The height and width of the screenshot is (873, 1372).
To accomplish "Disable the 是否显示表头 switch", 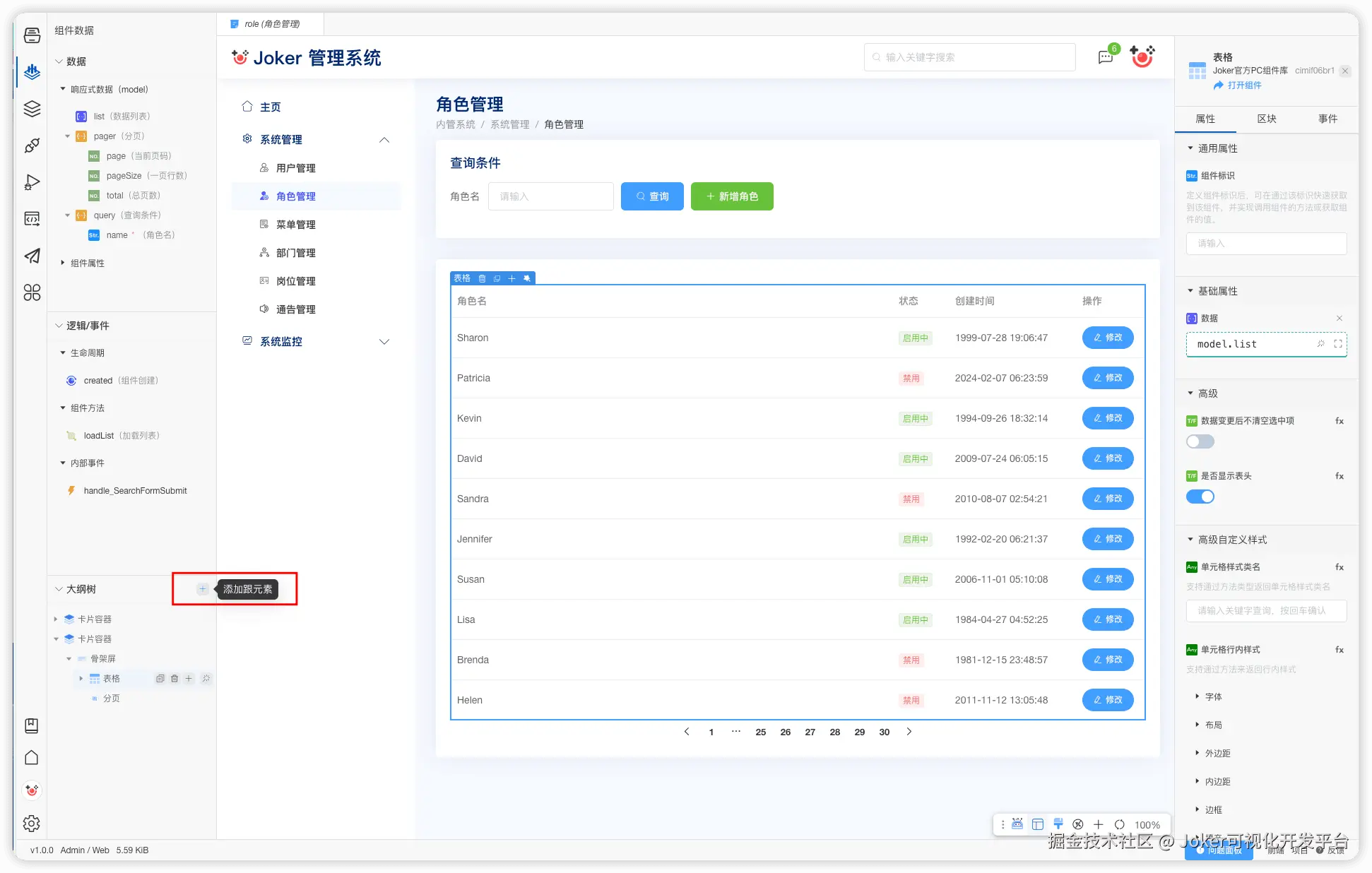I will pyautogui.click(x=1200, y=497).
